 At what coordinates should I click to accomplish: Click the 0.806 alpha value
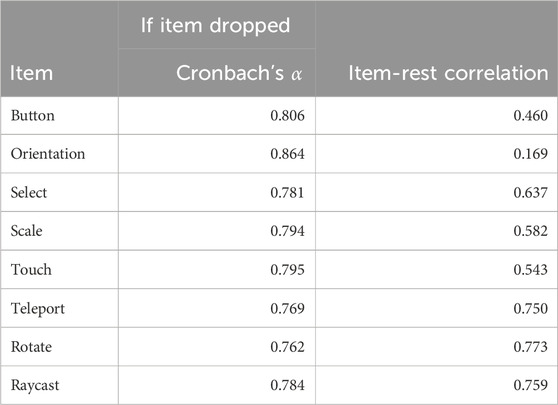[288, 115]
